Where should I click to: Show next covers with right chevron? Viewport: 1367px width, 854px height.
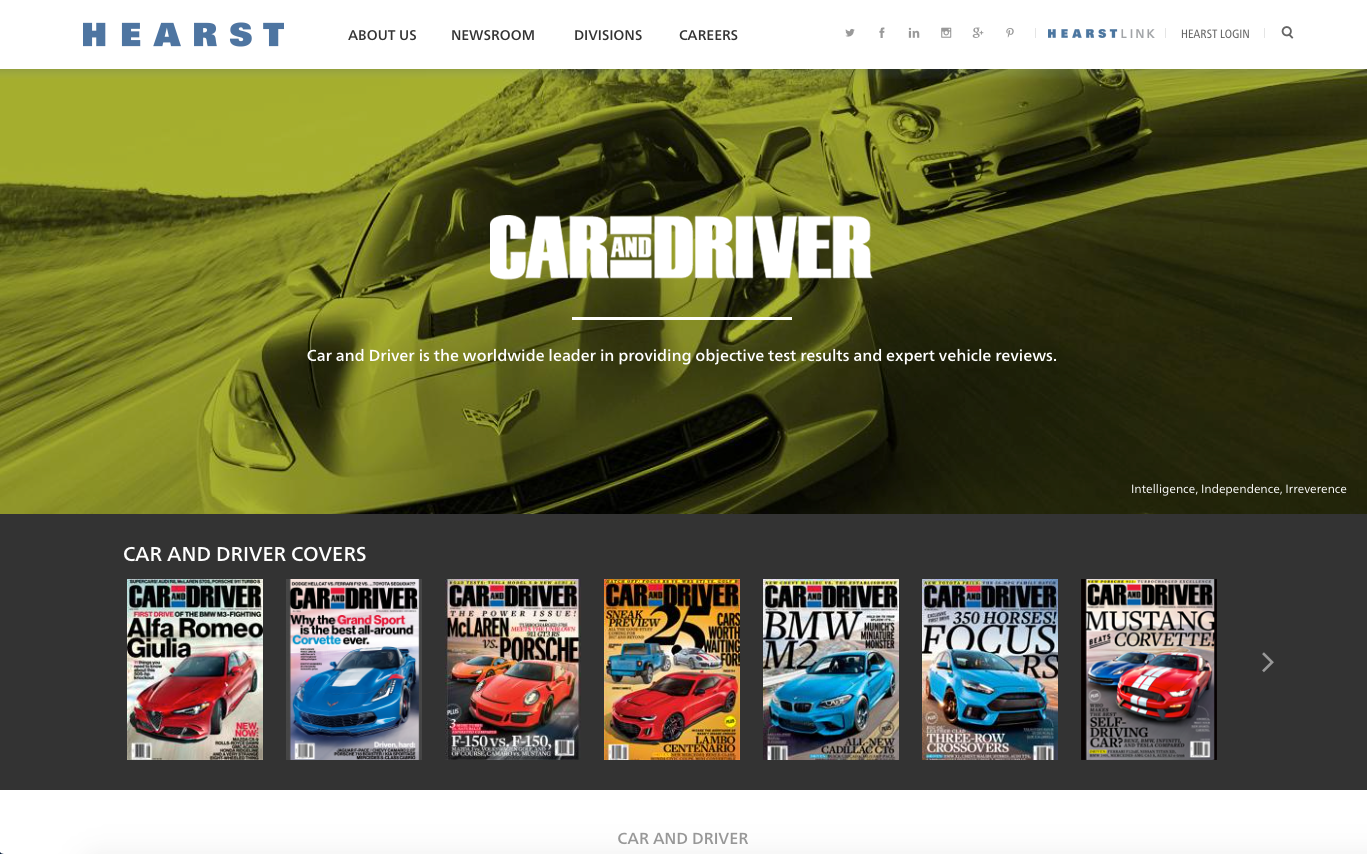tap(1267, 662)
